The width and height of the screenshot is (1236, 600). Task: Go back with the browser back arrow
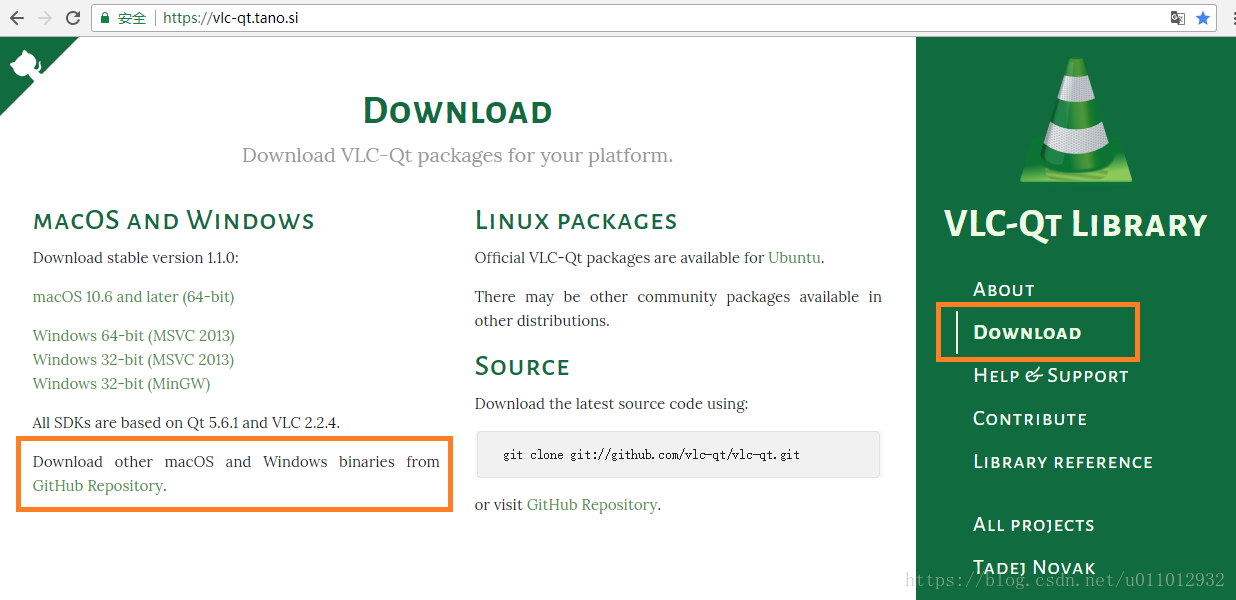[x=17, y=18]
